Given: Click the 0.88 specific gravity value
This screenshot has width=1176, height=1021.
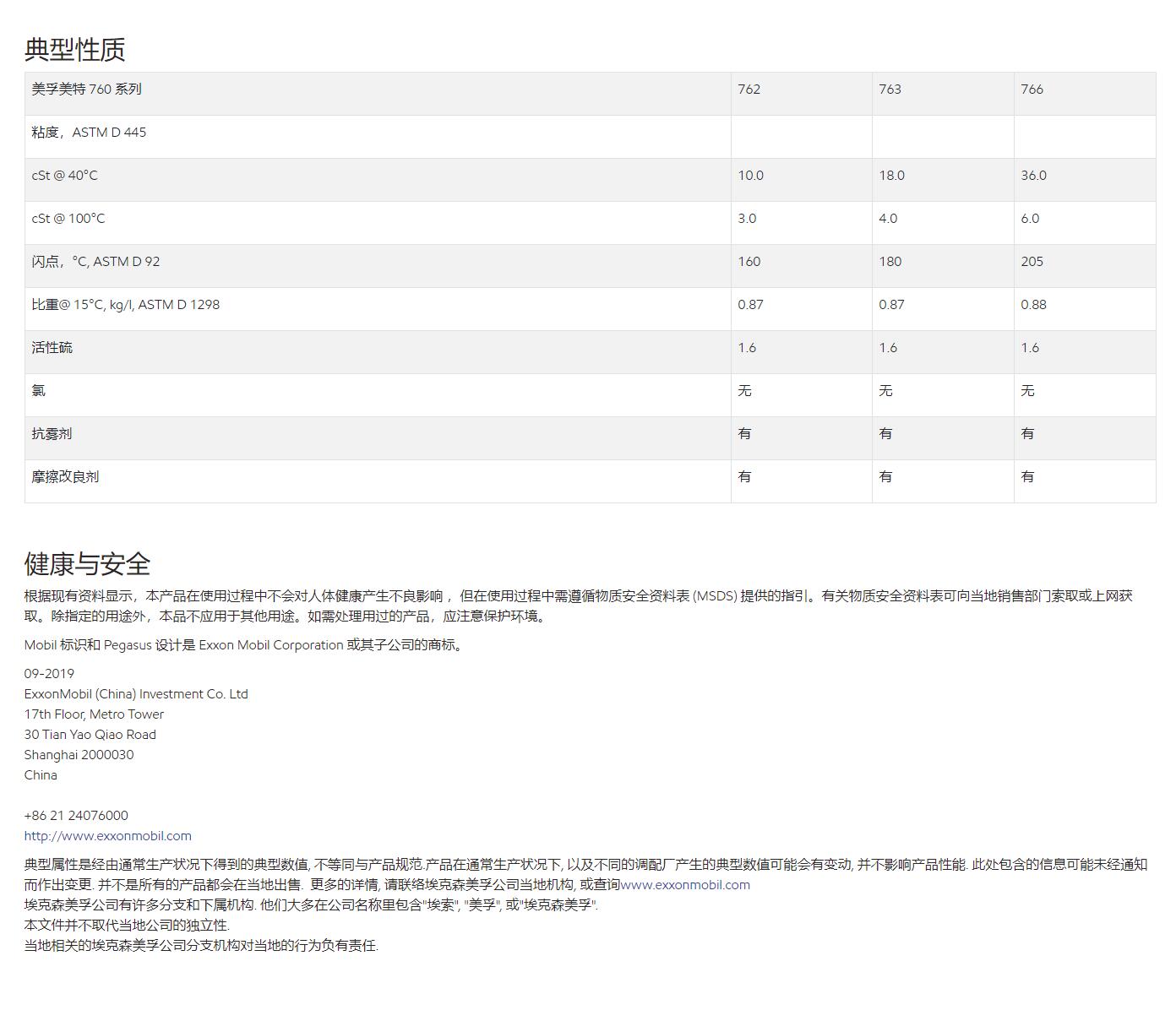Looking at the screenshot, I should [x=1034, y=305].
